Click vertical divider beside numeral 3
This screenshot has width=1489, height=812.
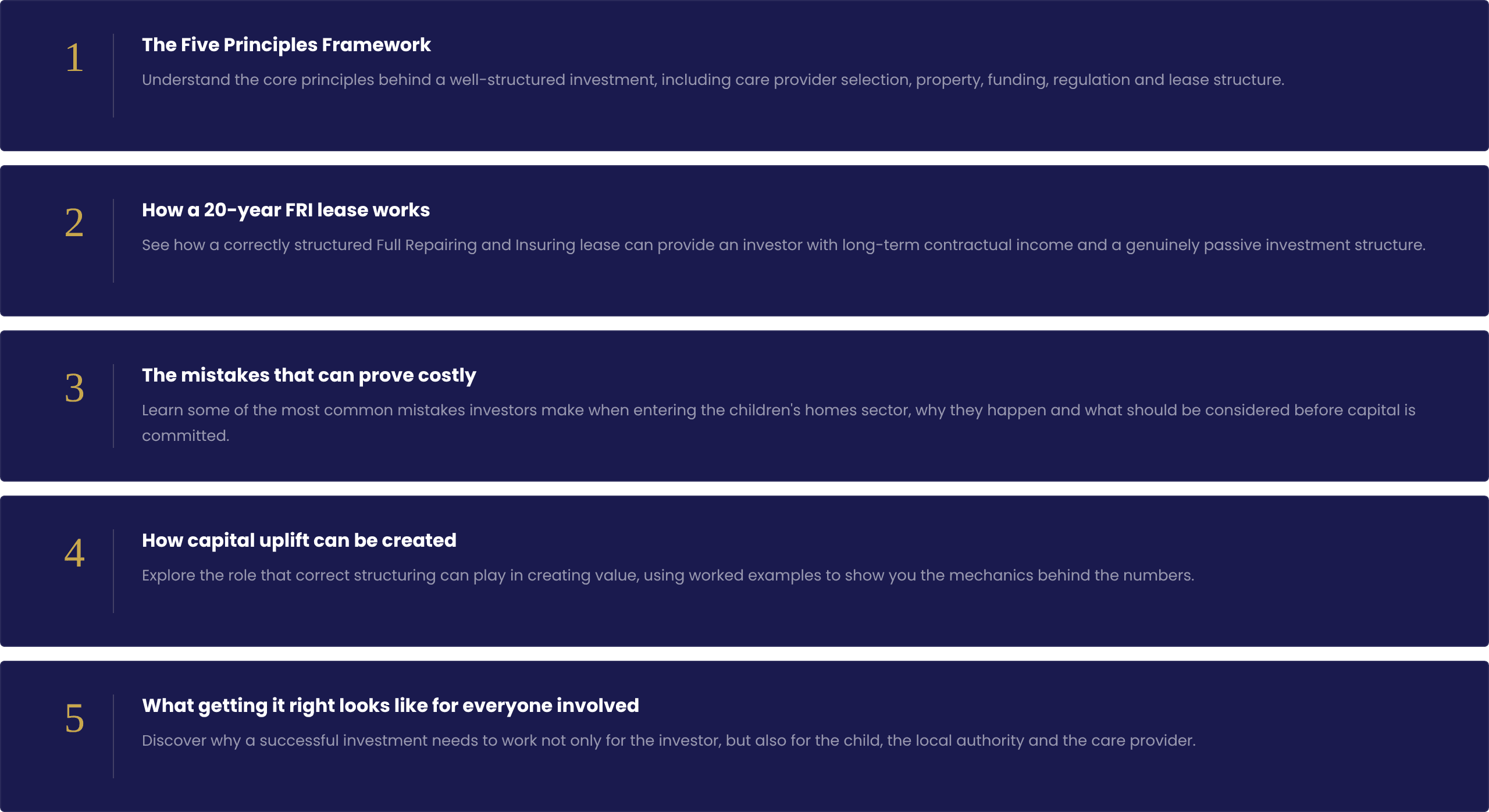click(x=113, y=406)
